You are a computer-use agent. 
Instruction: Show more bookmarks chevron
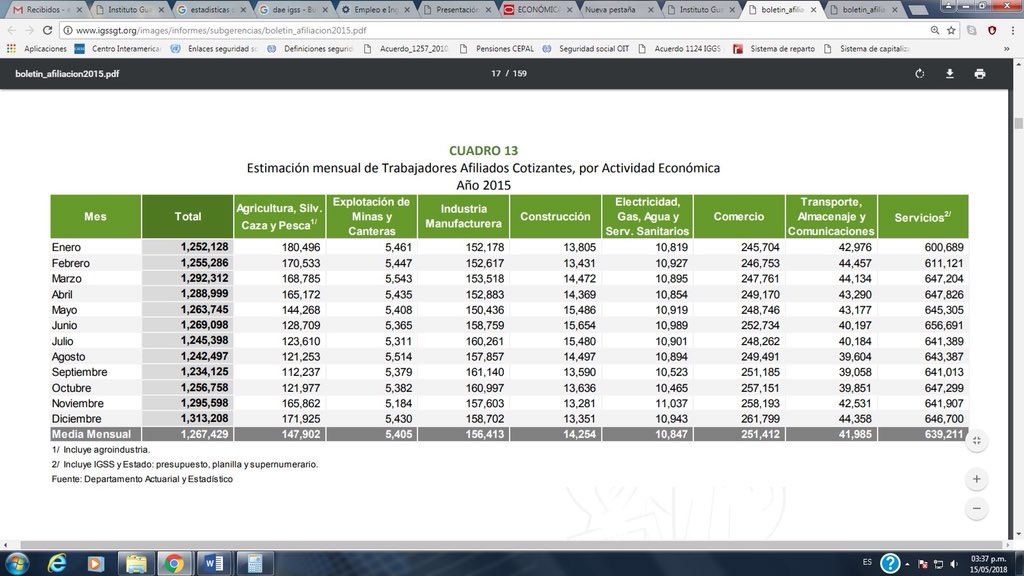coord(1006,48)
